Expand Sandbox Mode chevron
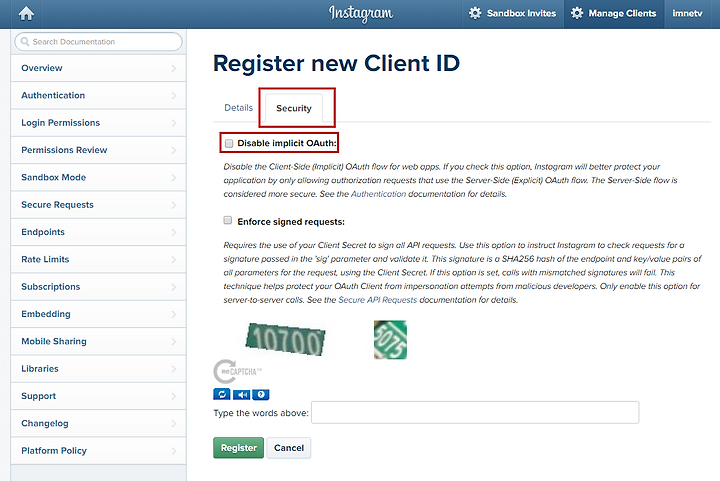This screenshot has height=481, width=720. (174, 178)
